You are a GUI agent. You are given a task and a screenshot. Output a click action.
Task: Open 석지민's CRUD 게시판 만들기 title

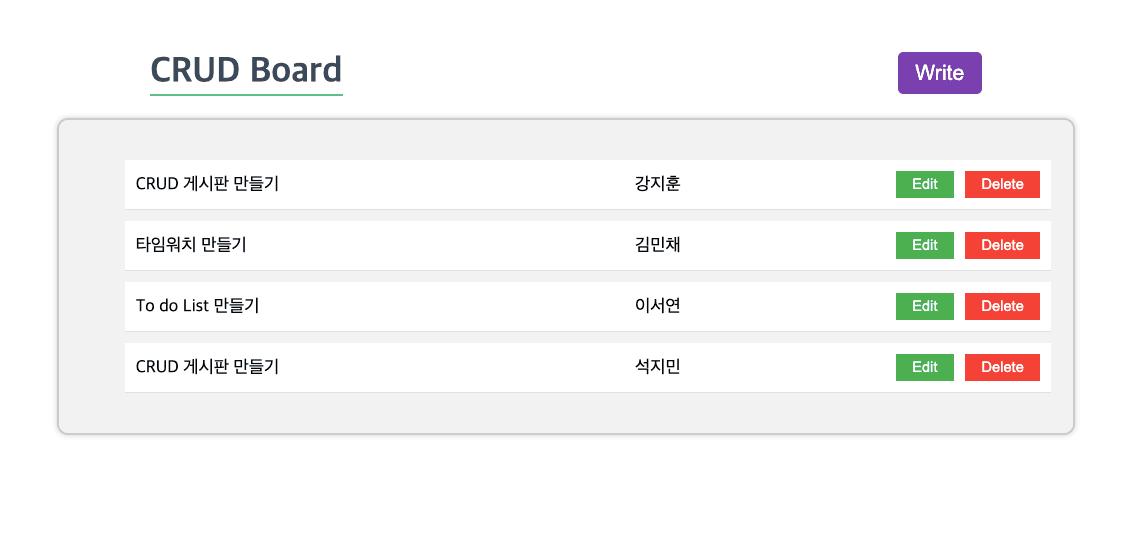pos(207,367)
